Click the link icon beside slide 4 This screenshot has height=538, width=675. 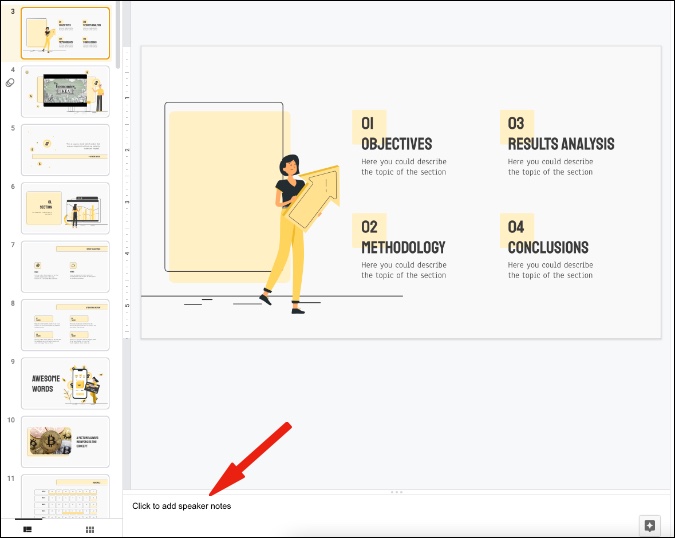click(x=10, y=83)
